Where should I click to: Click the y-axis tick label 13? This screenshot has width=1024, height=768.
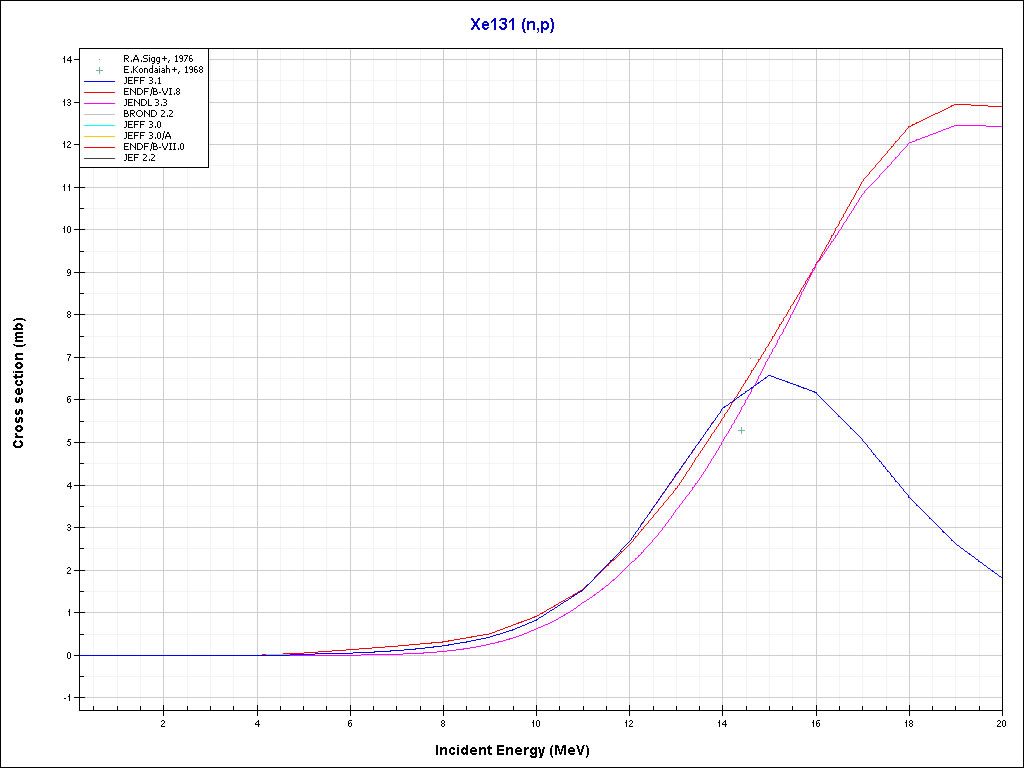coord(66,102)
